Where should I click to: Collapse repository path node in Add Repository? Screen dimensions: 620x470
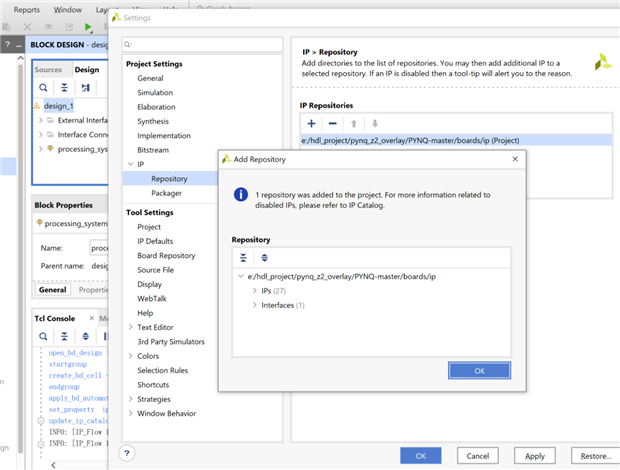pyautogui.click(x=240, y=276)
